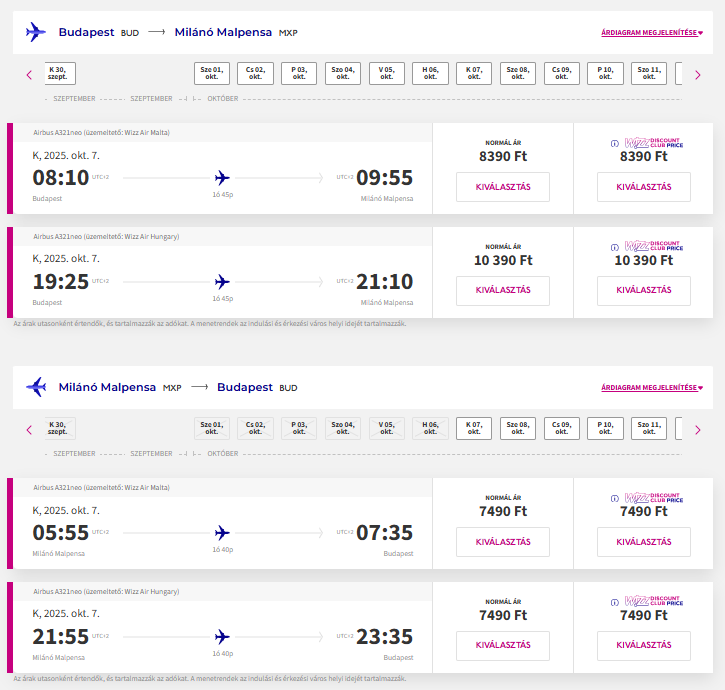Screen dimensions: 725x690
Task: Click the plane icon beside Budapest header
Action: pyautogui.click(x=36, y=32)
